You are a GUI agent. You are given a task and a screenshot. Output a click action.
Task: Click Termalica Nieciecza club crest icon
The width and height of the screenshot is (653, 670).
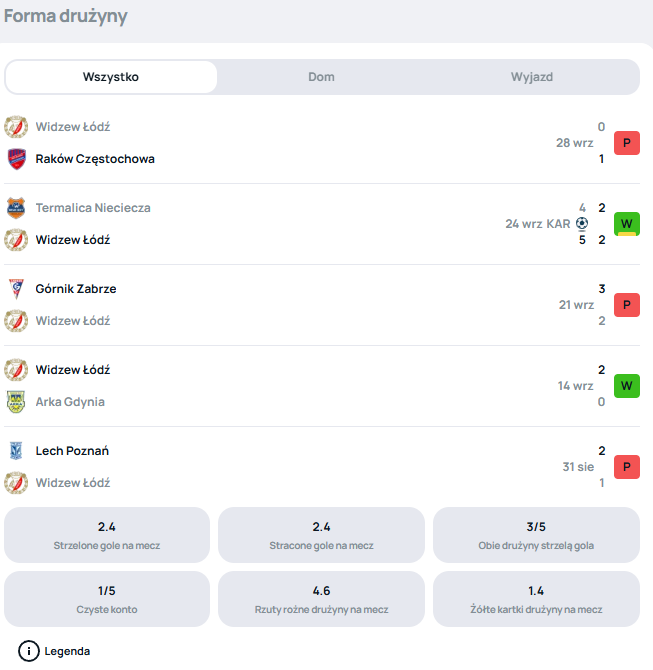click(x=16, y=208)
